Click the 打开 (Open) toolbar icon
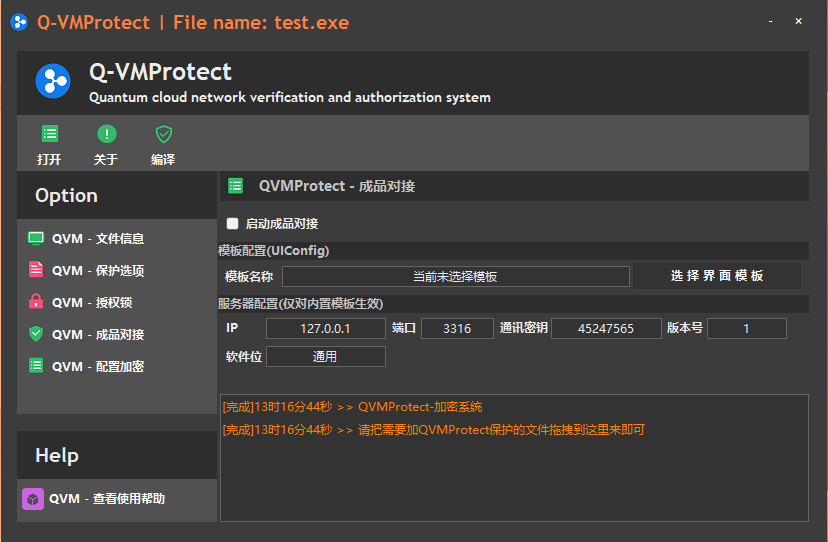Image resolution: width=828 pixels, height=542 pixels. tap(49, 135)
